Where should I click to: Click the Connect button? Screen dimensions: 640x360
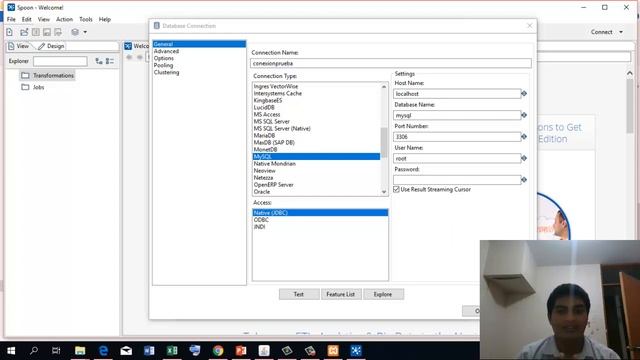pos(601,32)
